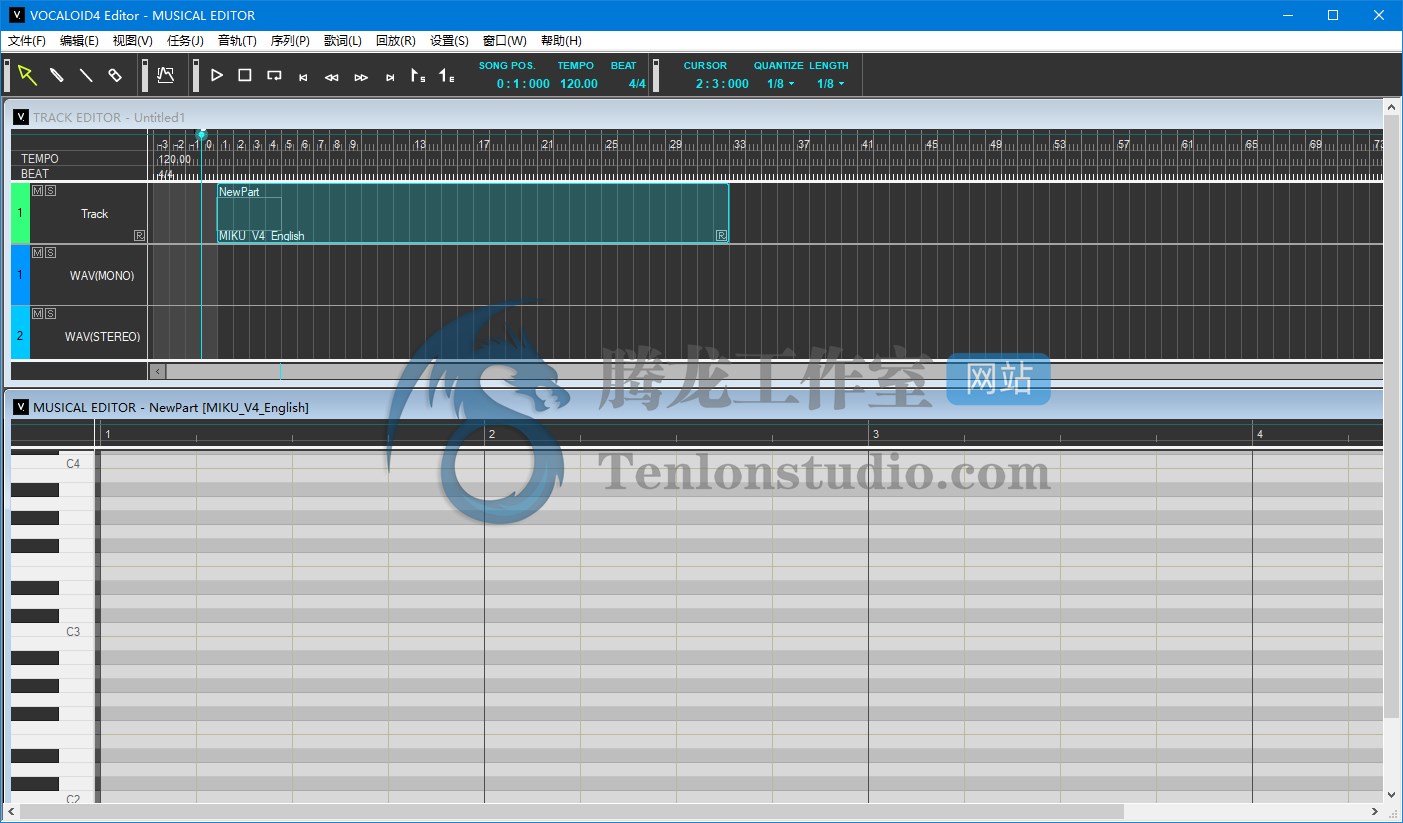1403x823 pixels.
Task: Open the 歌词(L) menu
Action: [343, 41]
